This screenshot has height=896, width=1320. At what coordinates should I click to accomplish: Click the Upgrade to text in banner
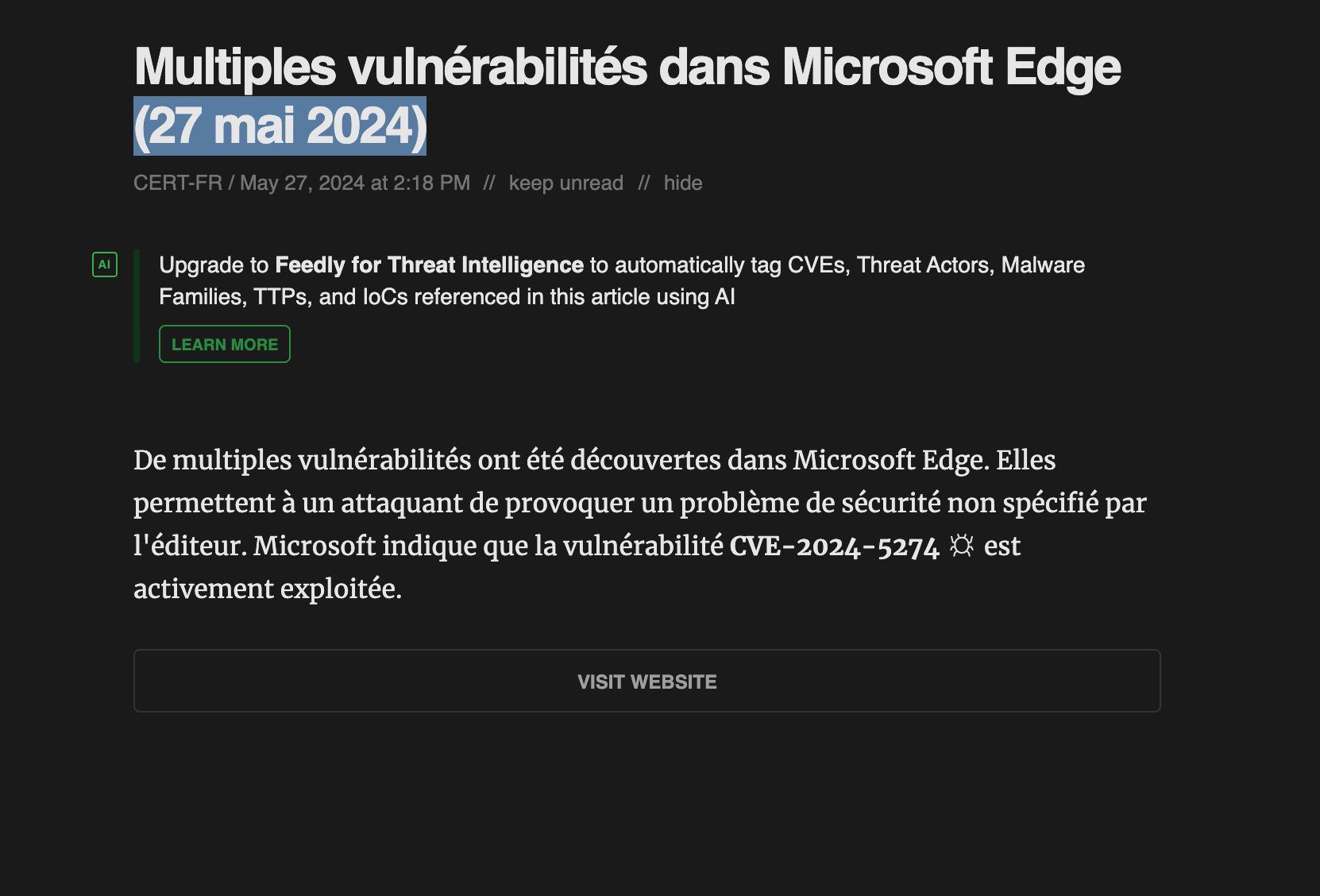[x=214, y=265]
